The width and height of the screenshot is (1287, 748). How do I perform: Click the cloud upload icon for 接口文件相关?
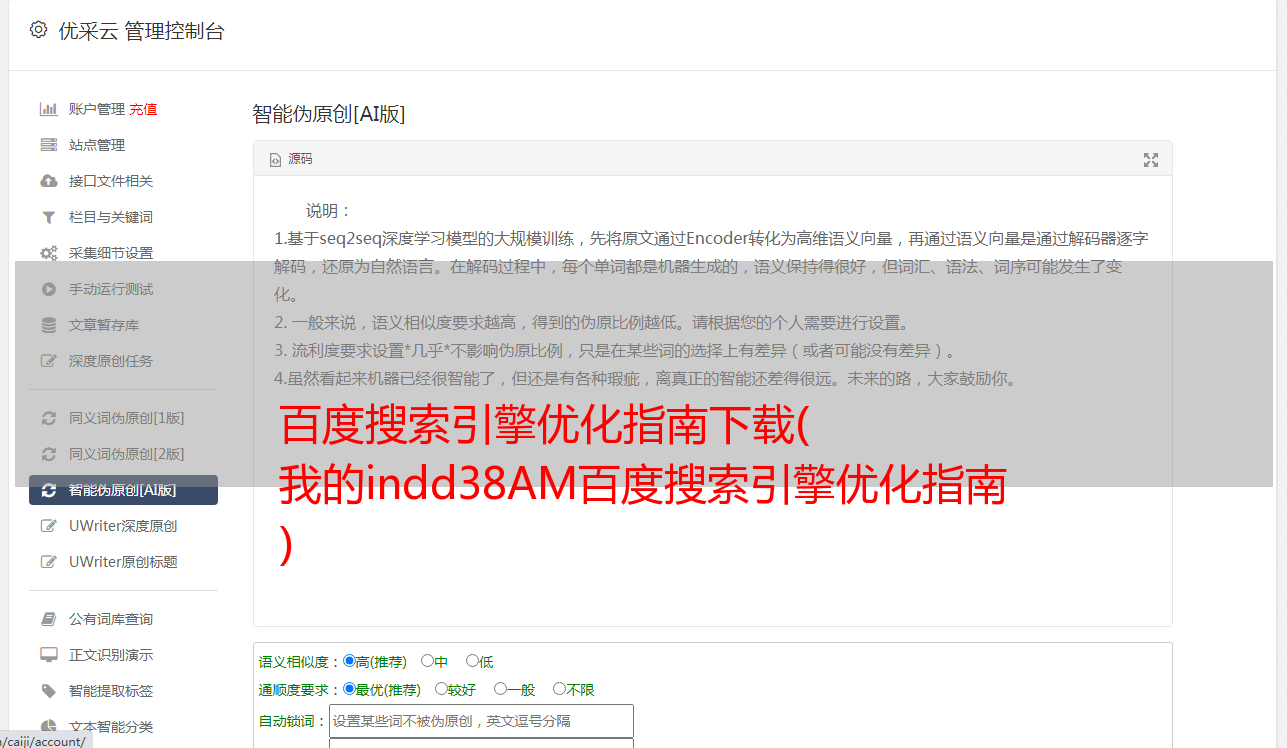(x=48, y=181)
